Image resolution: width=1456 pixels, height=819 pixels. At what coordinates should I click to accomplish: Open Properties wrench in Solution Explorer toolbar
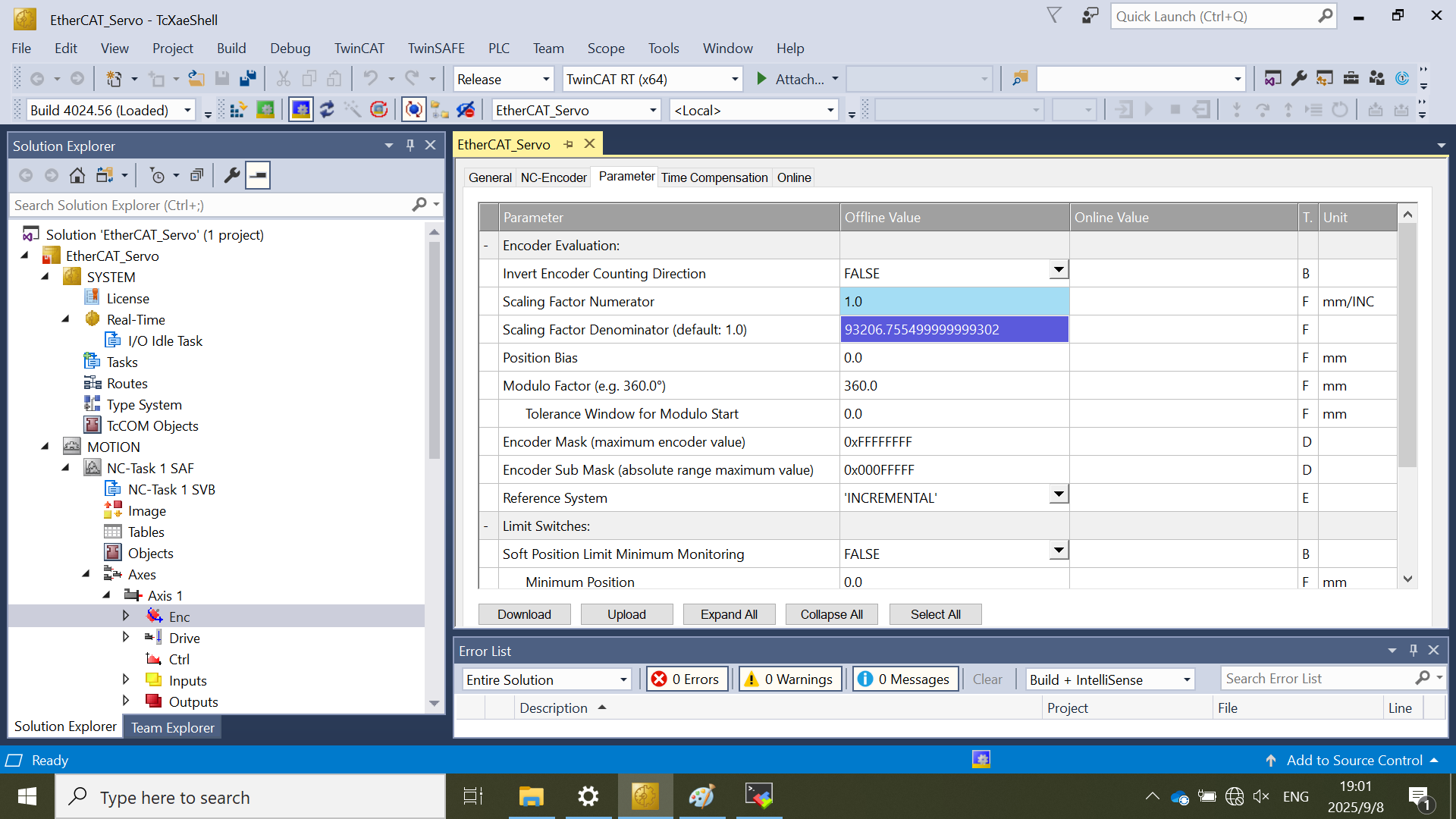232,176
